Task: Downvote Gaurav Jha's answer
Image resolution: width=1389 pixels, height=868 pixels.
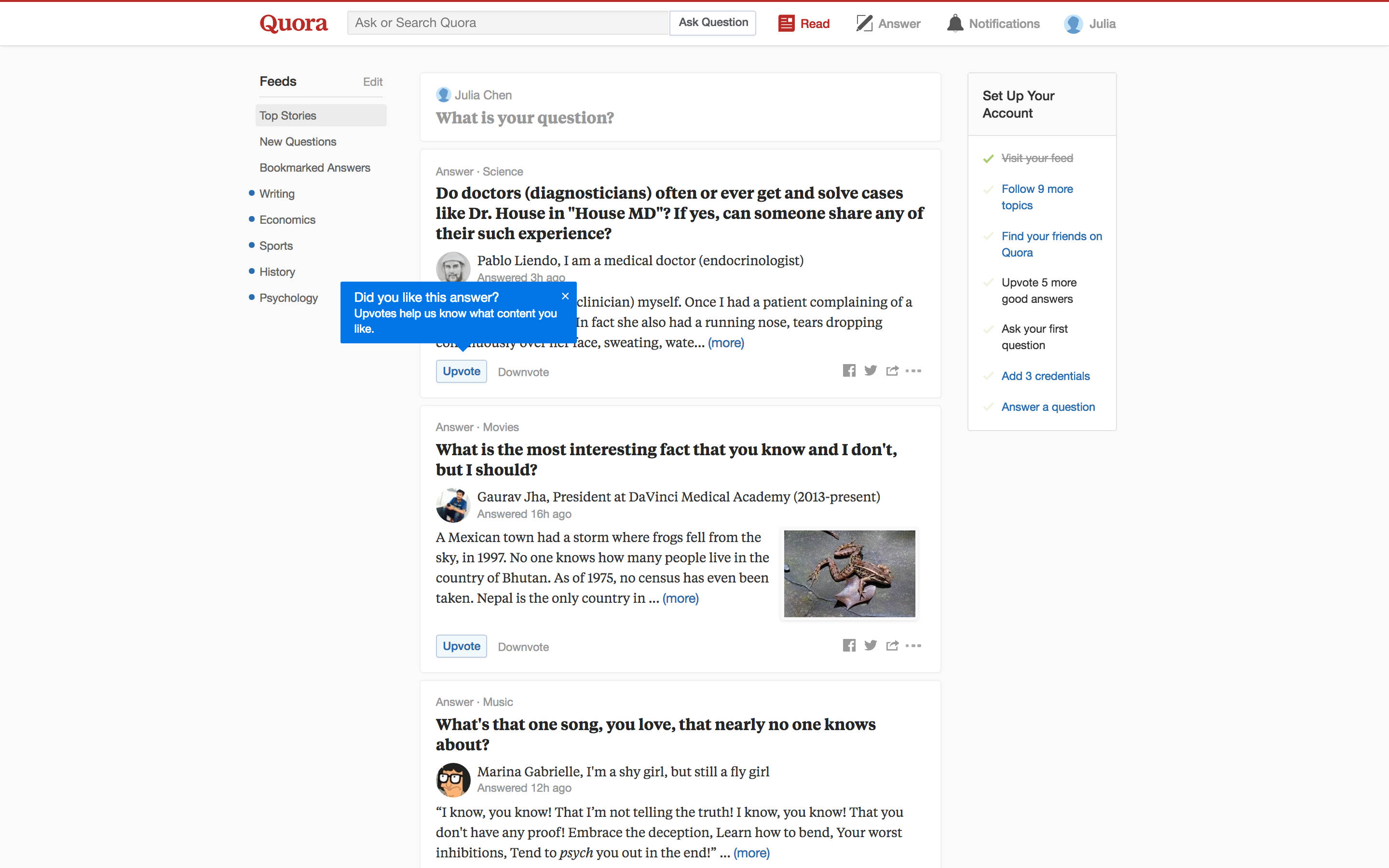Action: [x=523, y=647]
